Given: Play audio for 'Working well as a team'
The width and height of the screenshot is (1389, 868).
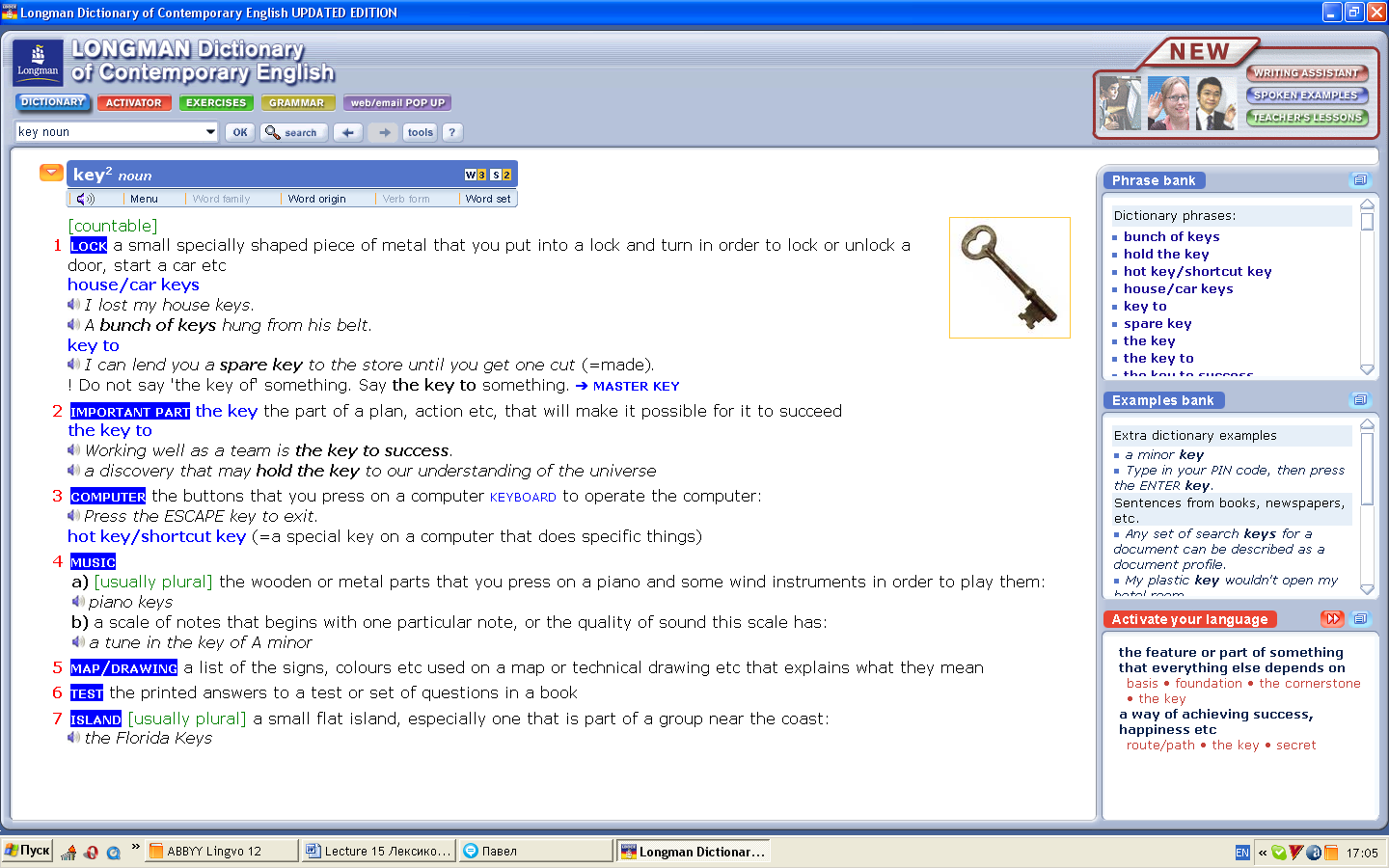Looking at the screenshot, I should coord(73,450).
